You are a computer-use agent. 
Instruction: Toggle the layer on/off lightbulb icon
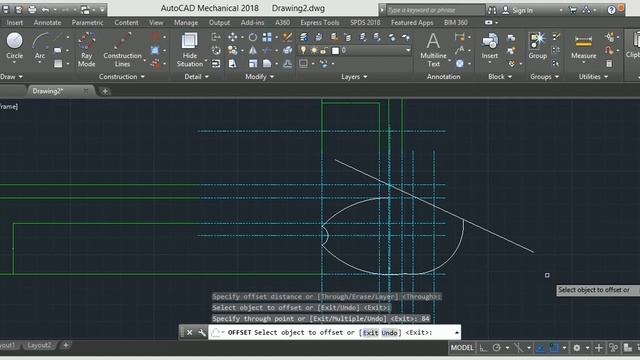303,51
